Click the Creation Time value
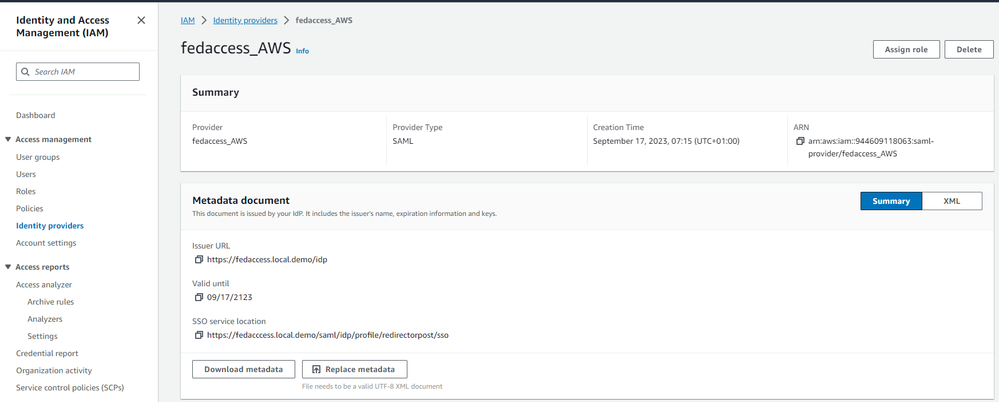 click(666, 141)
